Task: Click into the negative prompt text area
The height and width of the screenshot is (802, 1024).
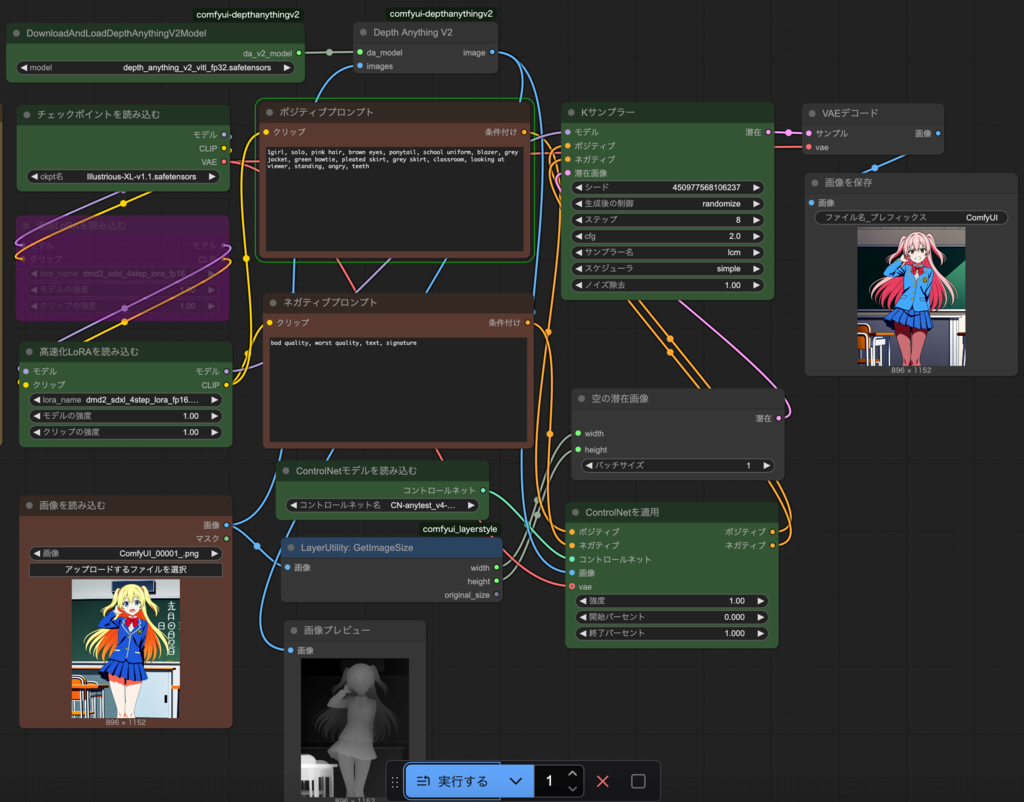Action: (398, 389)
